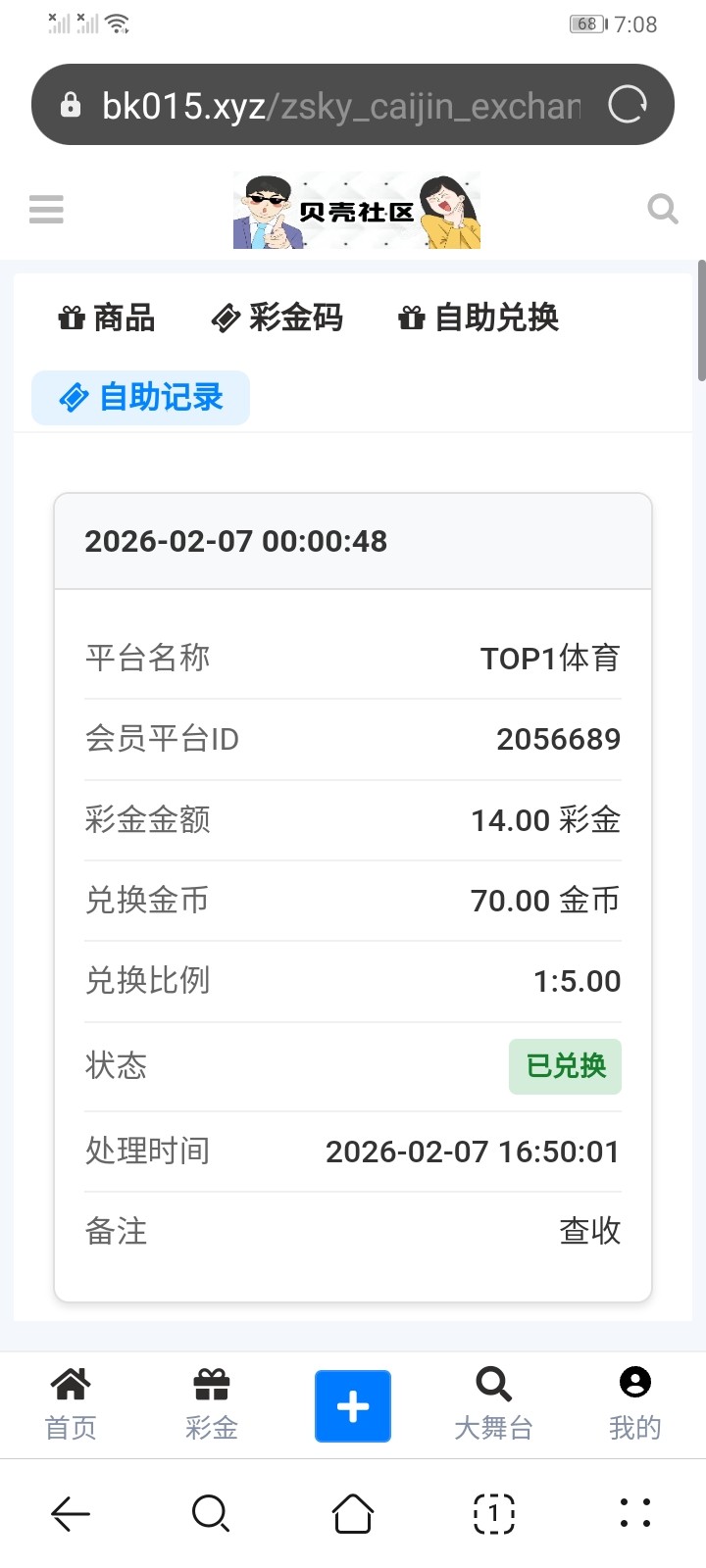Tap the blue plus button
This screenshot has width=706, height=1568.
[353, 1406]
